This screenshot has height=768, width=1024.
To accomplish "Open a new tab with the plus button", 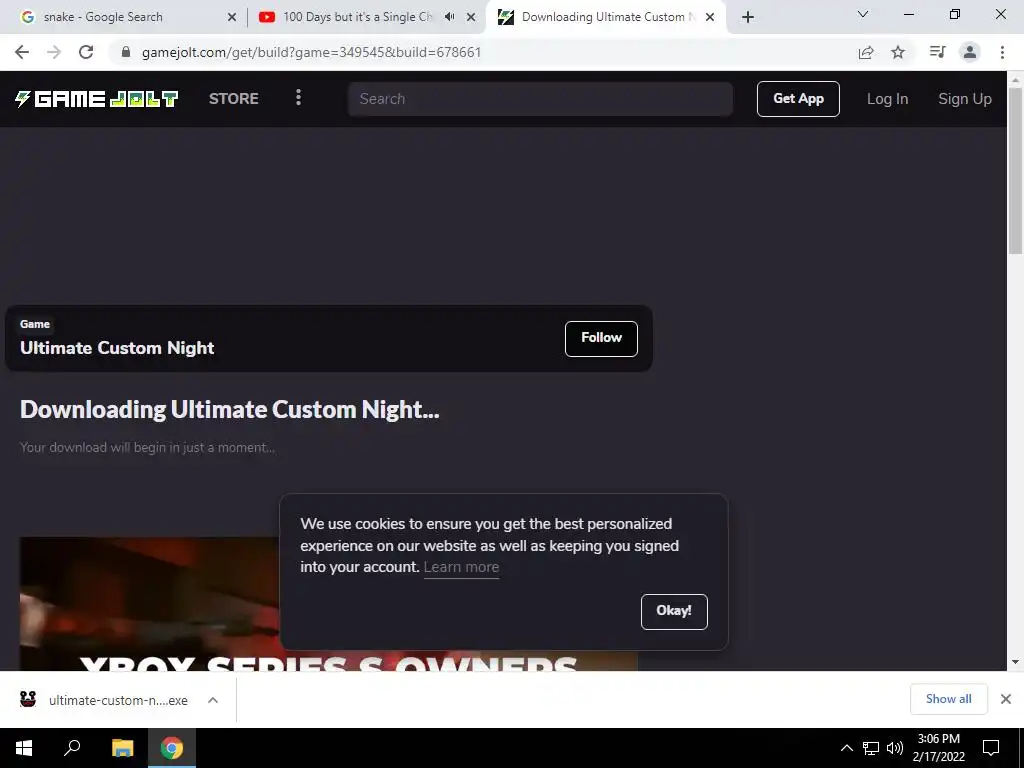I will [748, 17].
